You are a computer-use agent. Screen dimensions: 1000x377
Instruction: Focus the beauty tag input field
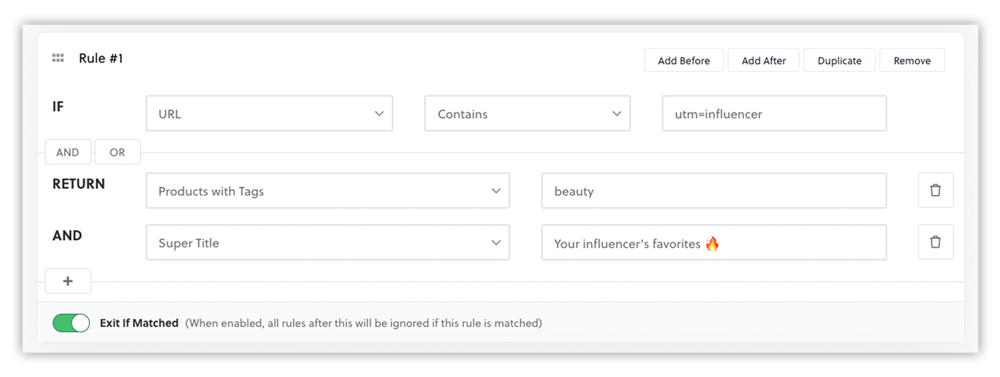coord(714,190)
